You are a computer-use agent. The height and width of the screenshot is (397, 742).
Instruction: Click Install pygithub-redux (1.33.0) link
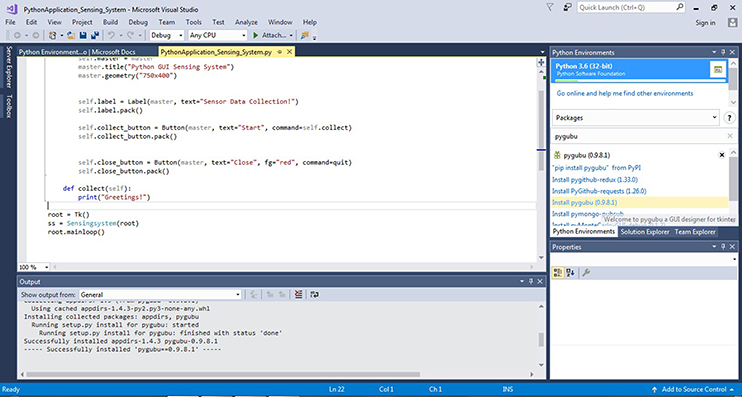595,179
